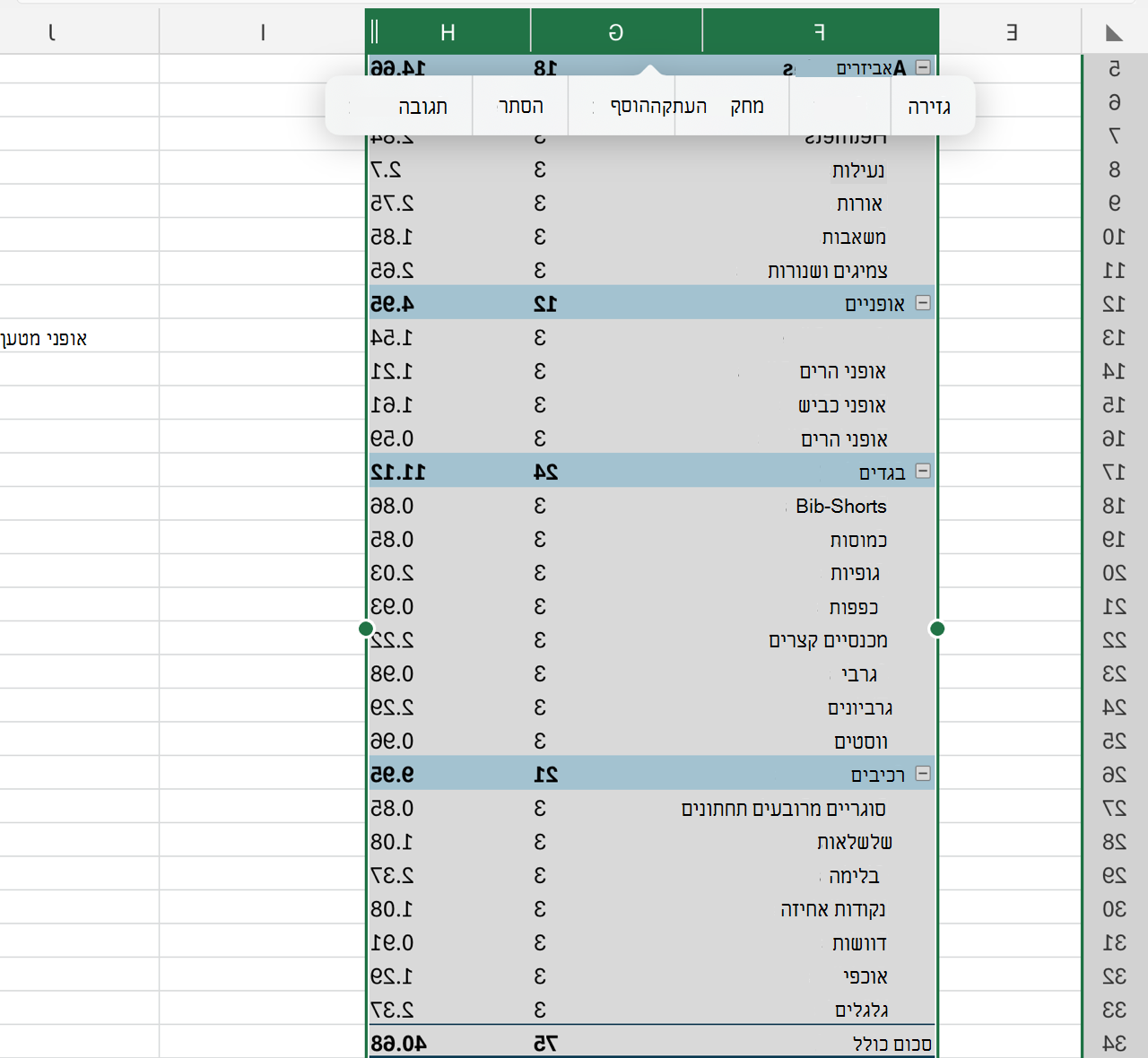The height and width of the screenshot is (1058, 1148).
Task: Click the צמיגים ושנורות cell
Action: coord(828,271)
